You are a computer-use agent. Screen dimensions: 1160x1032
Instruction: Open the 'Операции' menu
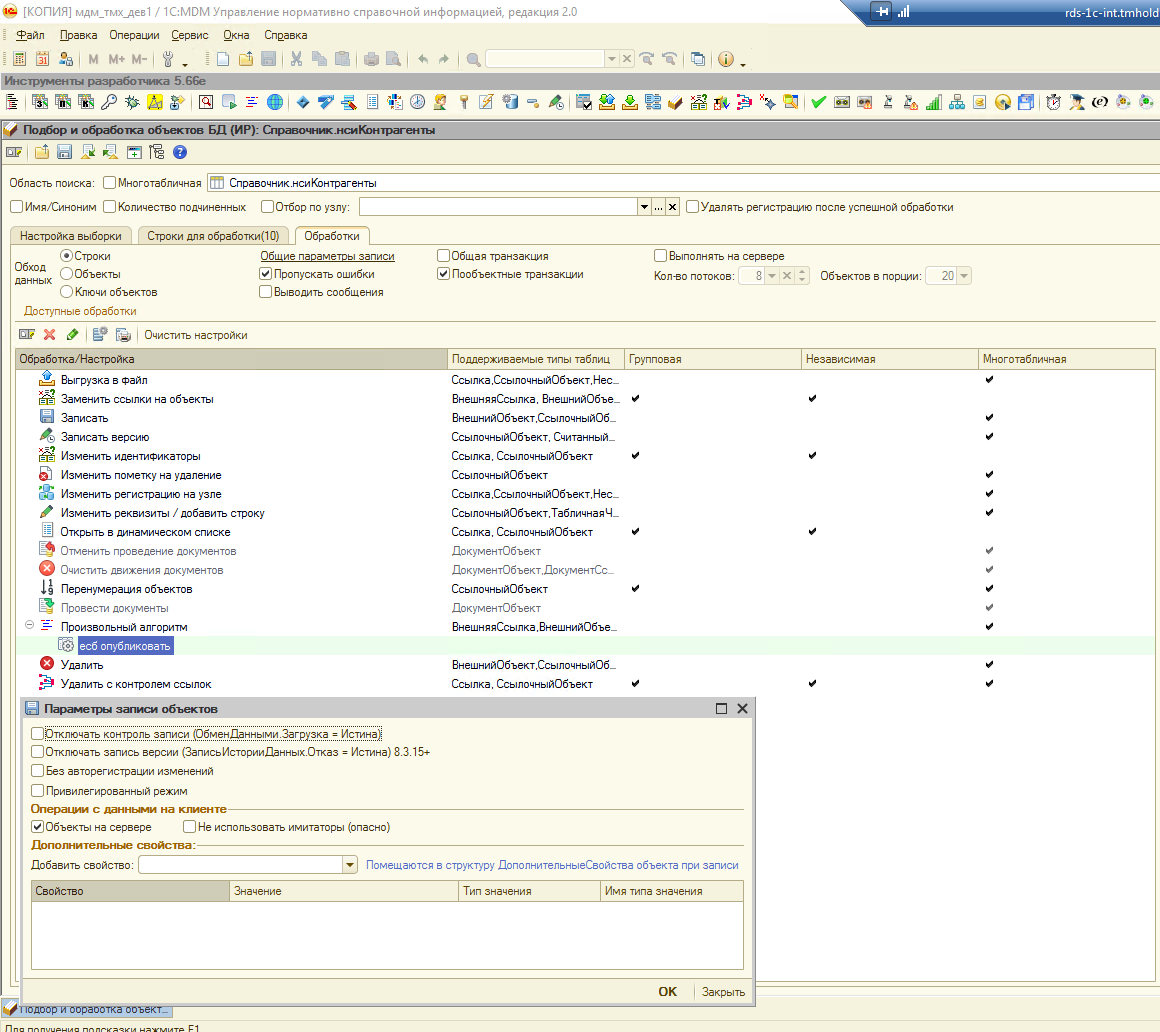(x=133, y=35)
